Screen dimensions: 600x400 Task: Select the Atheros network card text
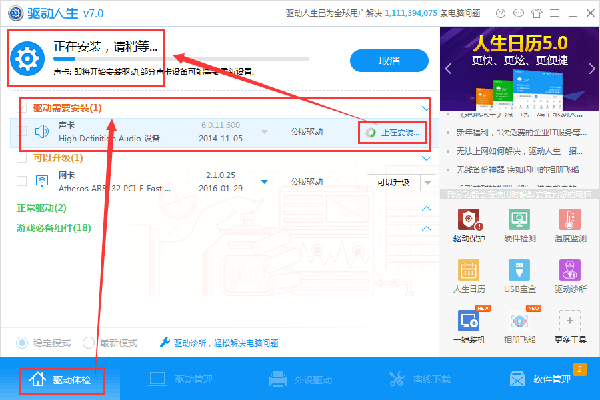[114, 188]
